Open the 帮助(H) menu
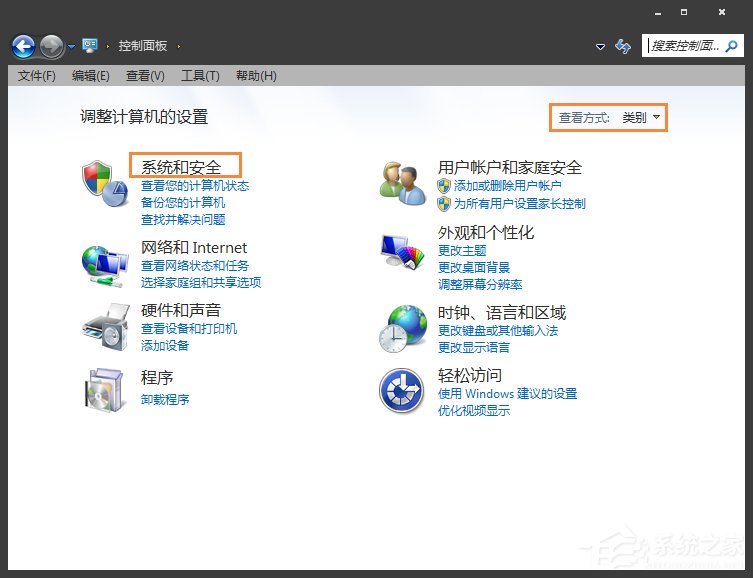The image size is (753, 578). pyautogui.click(x=256, y=76)
